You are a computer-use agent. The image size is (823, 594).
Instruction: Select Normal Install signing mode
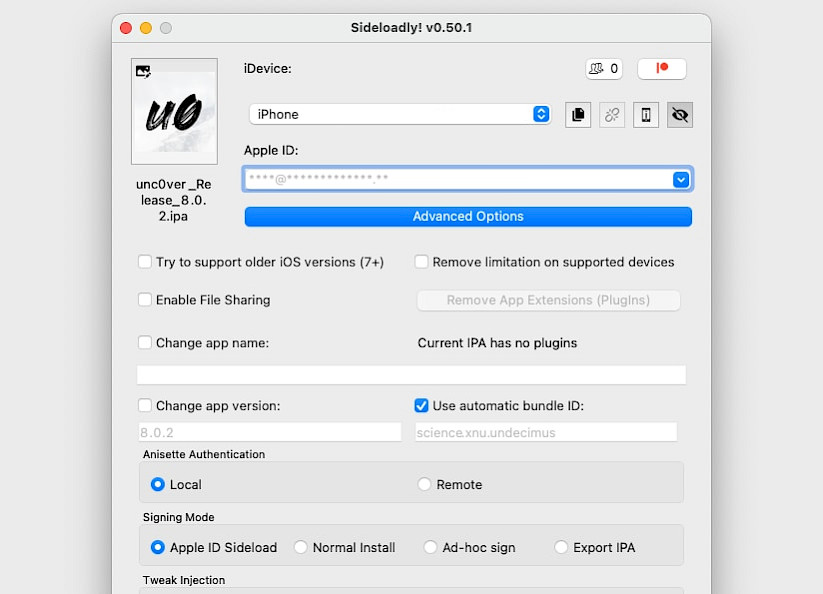tap(301, 547)
